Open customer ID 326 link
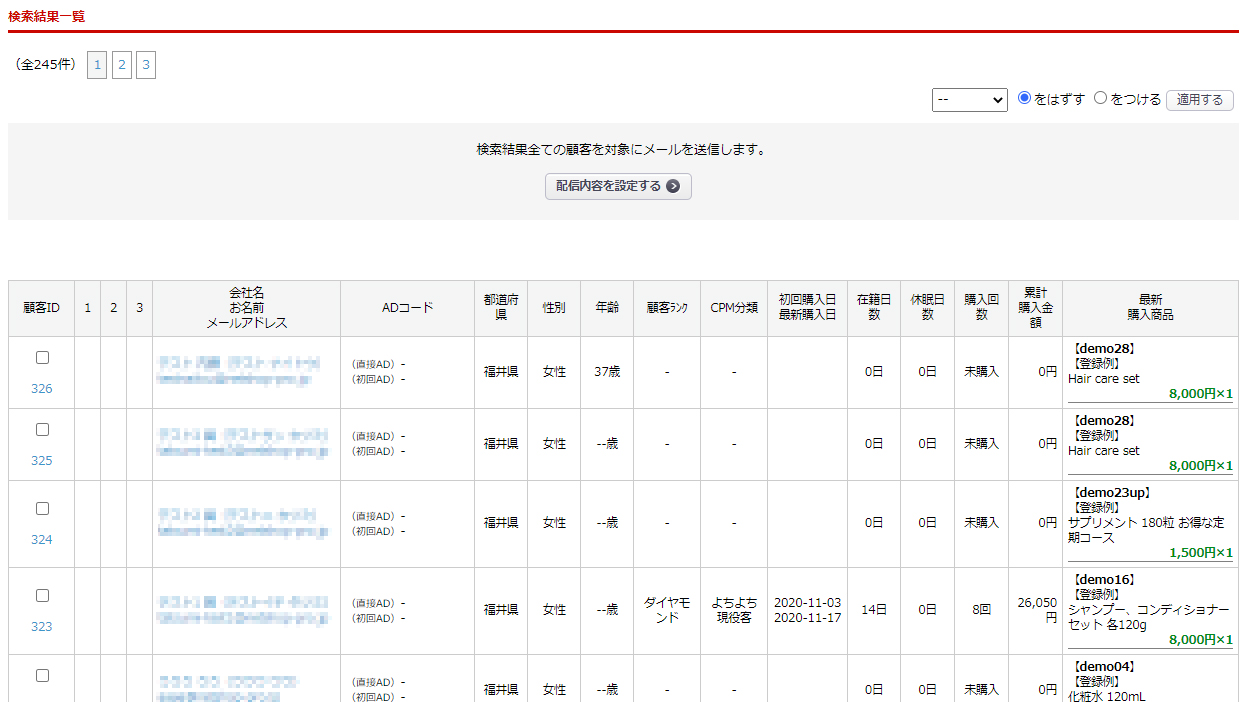The image size is (1248, 702). point(42,389)
